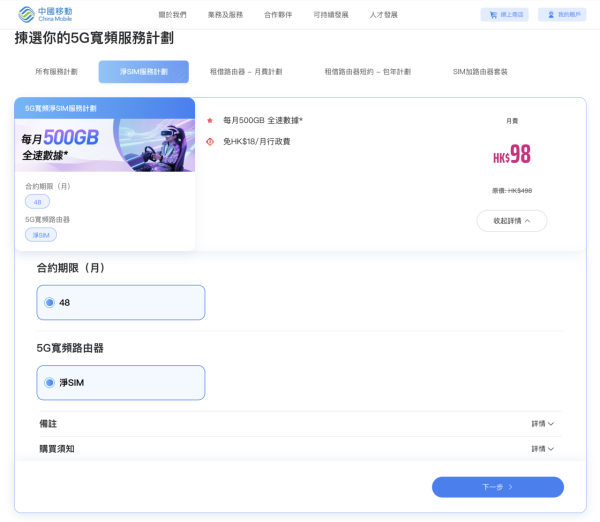The image size is (600, 522).
Task: Select the 48 month contract radio option
Action: pos(121,302)
